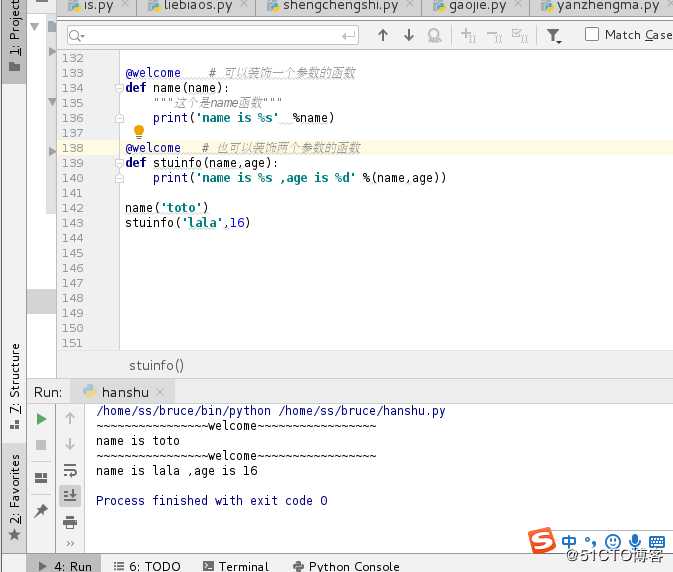The height and width of the screenshot is (572, 673).
Task: Open the Favorites tool window
Action: coord(15,498)
